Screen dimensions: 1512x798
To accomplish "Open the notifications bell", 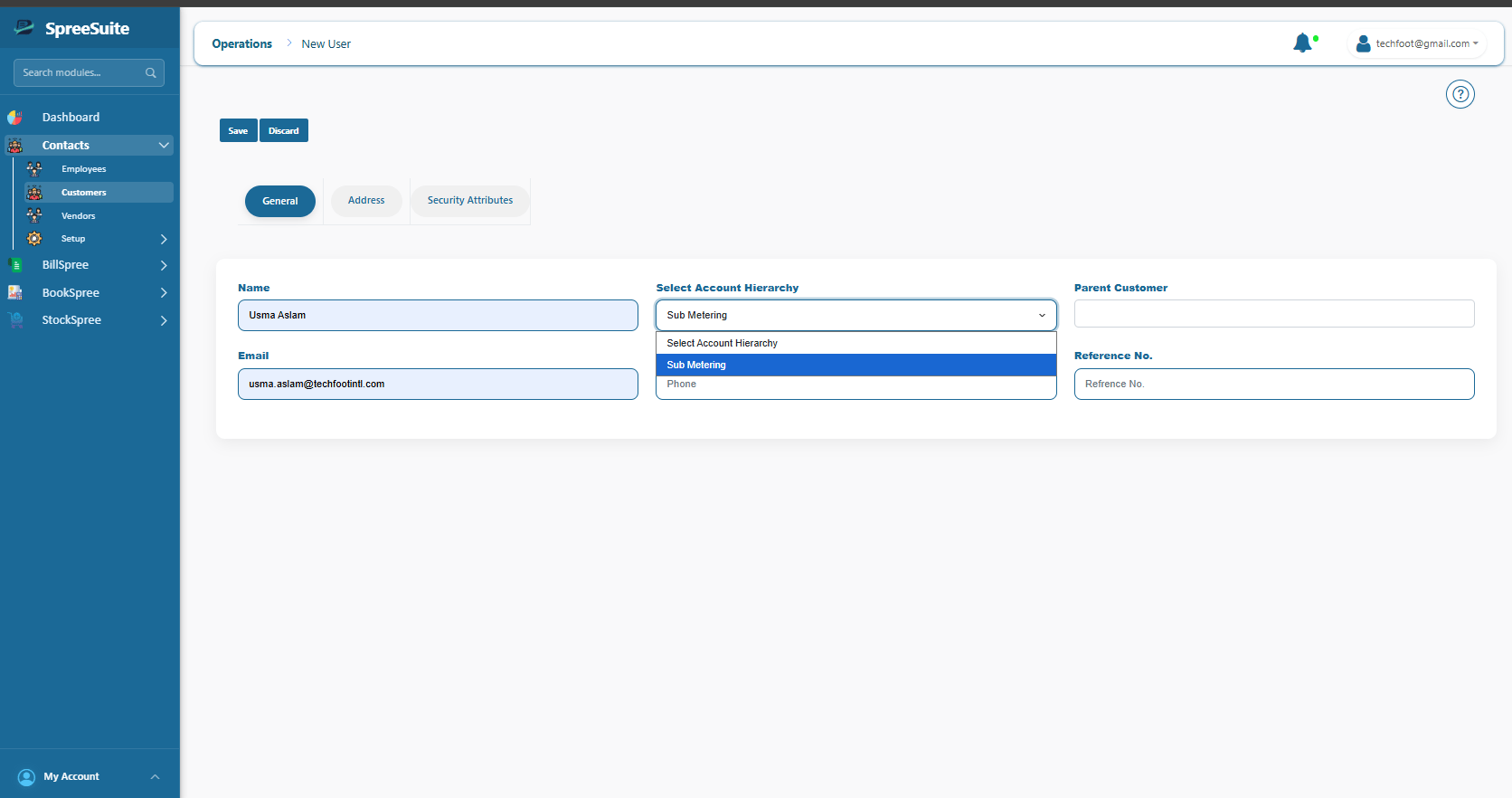I will [1302, 43].
